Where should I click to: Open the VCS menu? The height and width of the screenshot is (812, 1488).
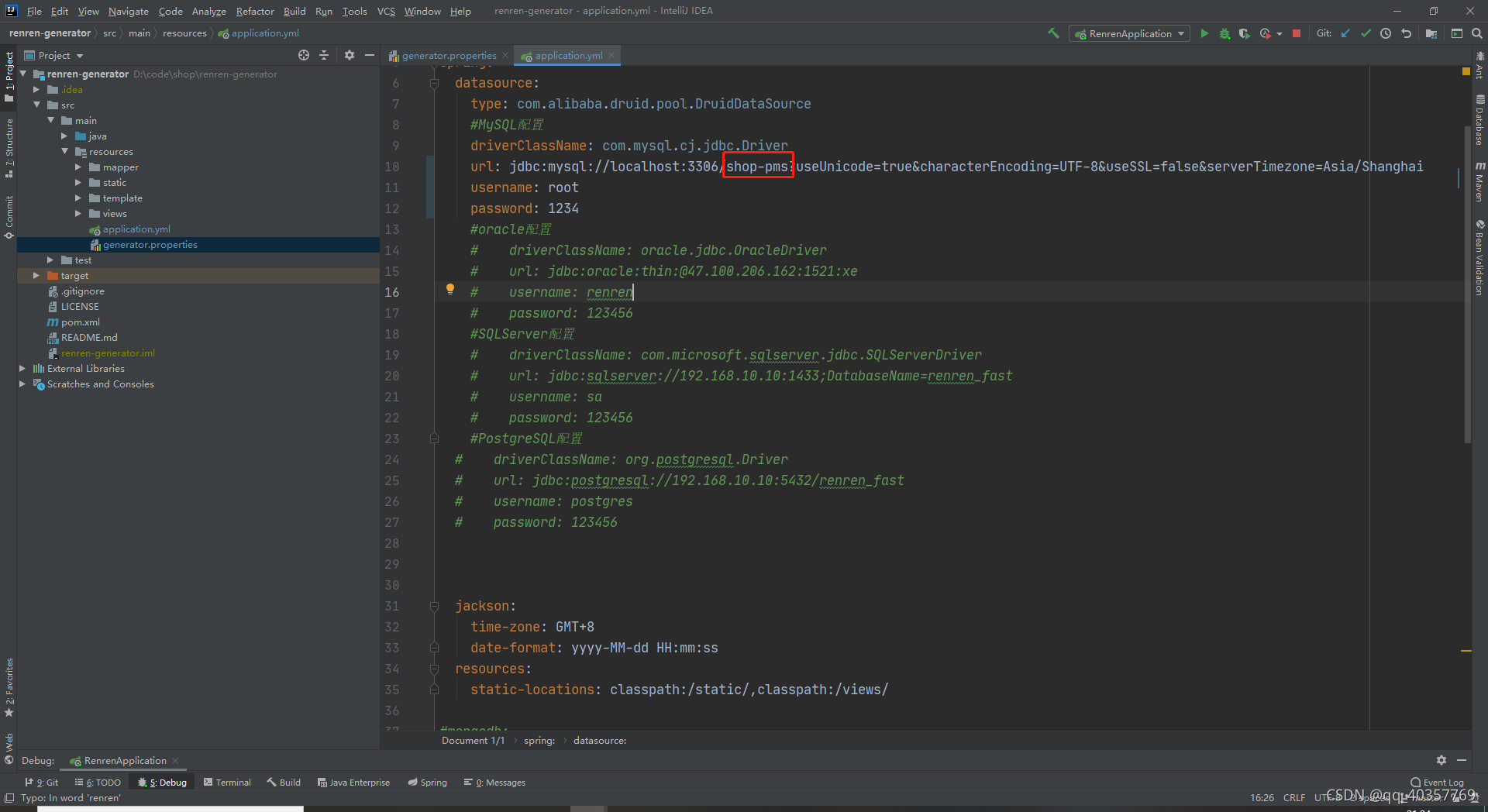pos(386,11)
